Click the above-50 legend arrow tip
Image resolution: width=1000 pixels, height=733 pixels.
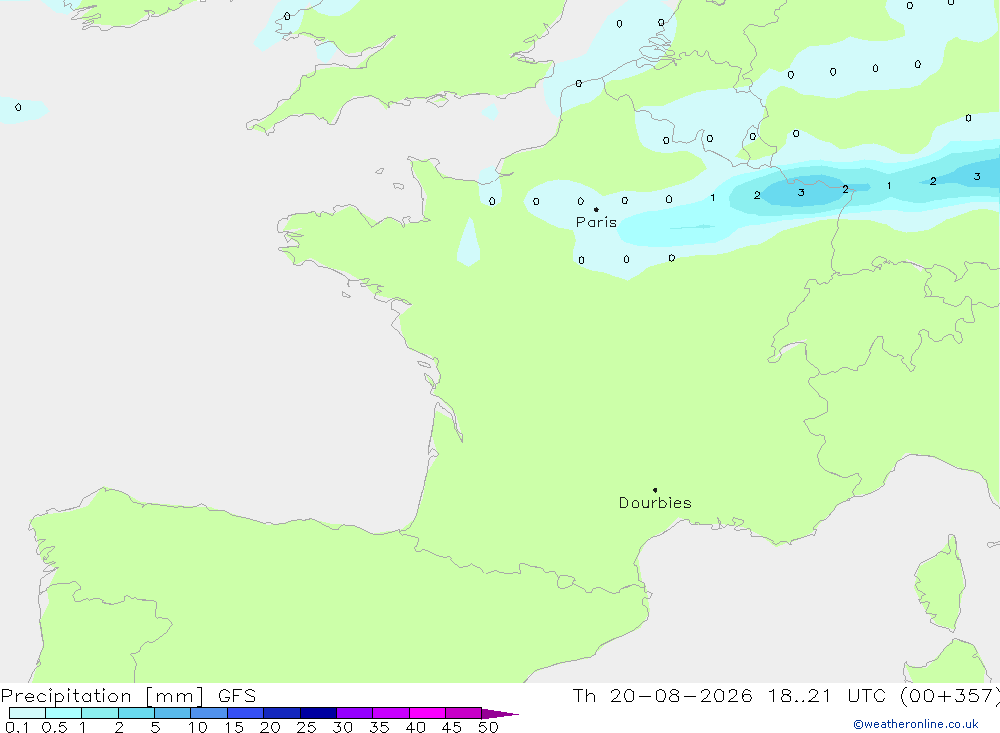point(500,713)
